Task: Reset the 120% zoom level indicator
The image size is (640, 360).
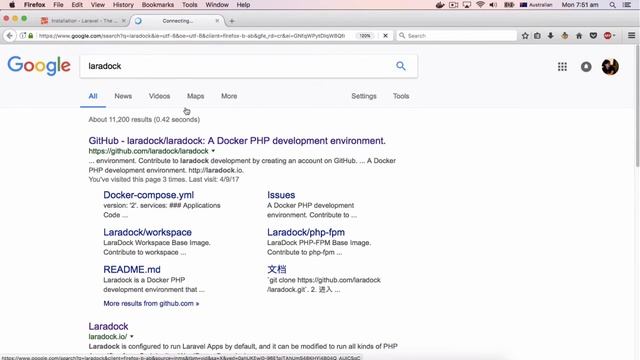Action: [365, 36]
